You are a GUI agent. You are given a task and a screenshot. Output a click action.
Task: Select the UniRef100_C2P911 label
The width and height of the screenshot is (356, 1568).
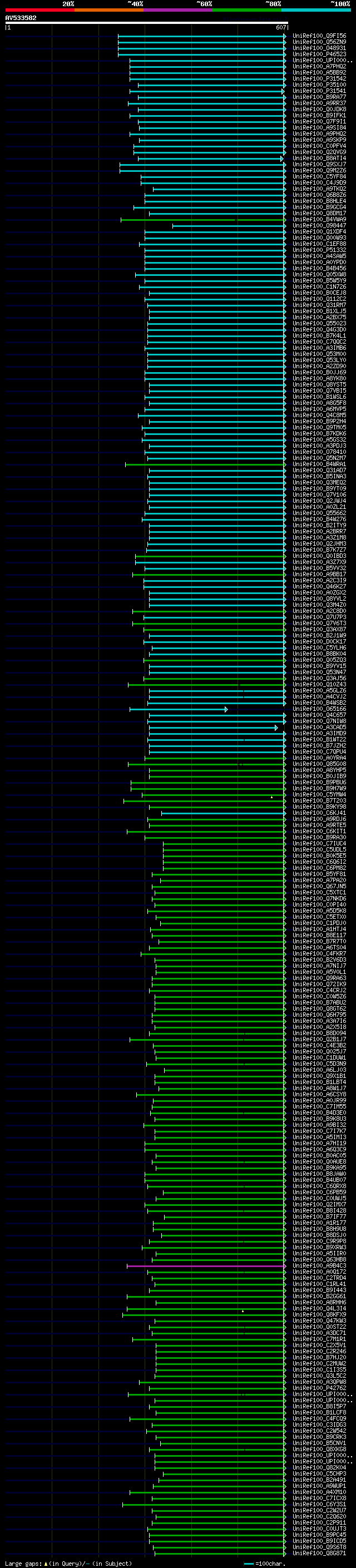point(319,1522)
